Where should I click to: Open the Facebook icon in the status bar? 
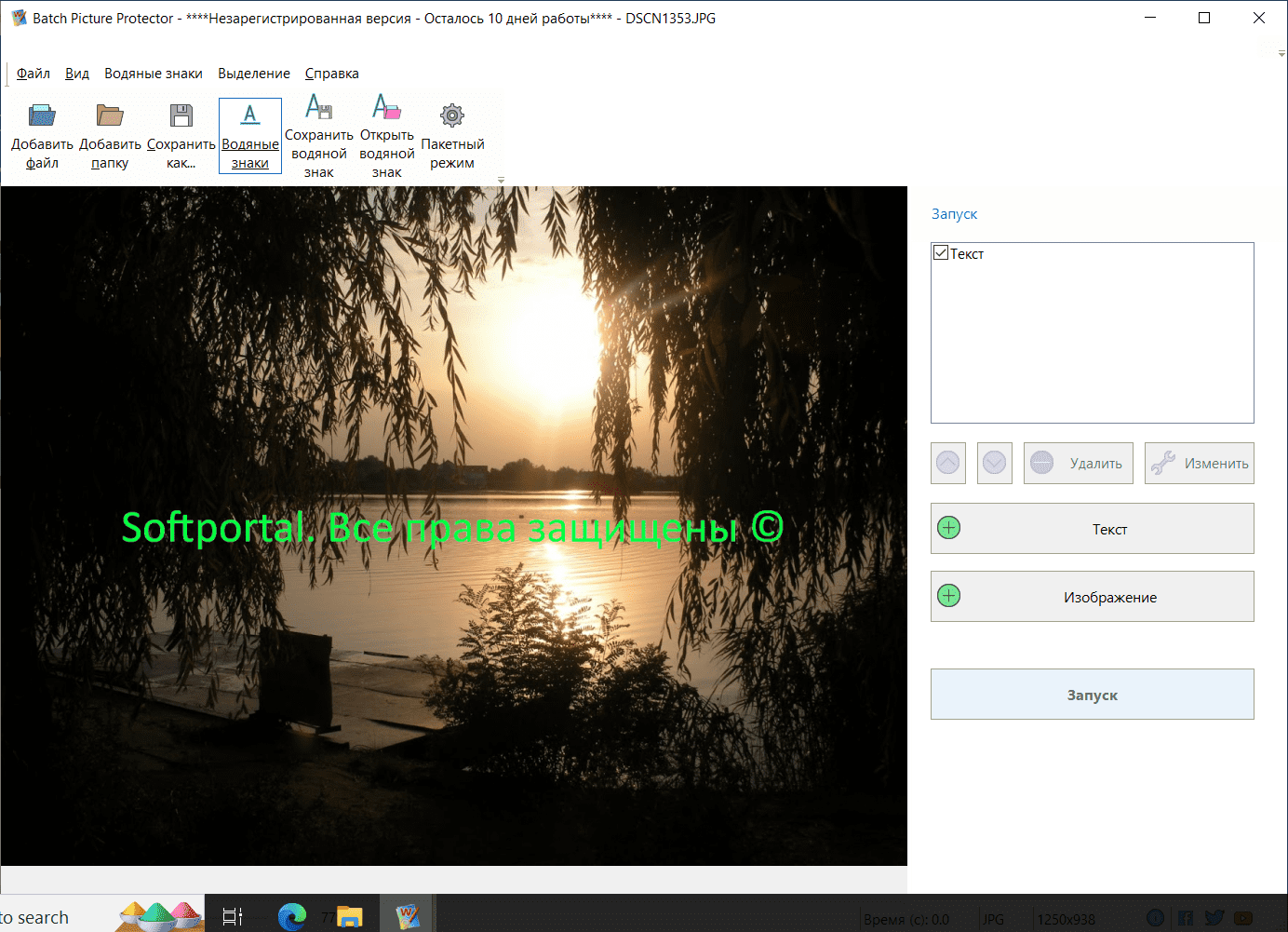[1186, 918]
